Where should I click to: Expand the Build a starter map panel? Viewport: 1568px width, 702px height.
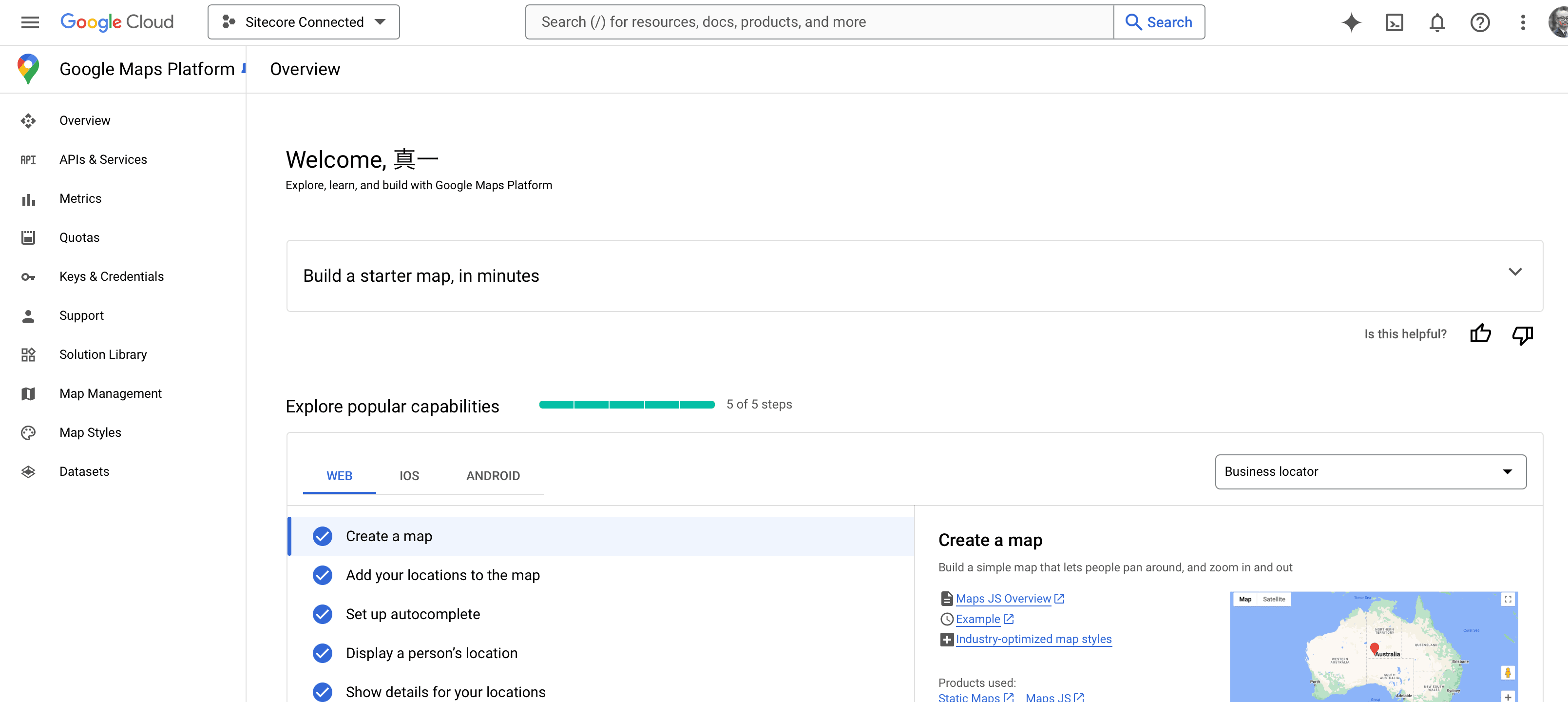tap(1514, 272)
